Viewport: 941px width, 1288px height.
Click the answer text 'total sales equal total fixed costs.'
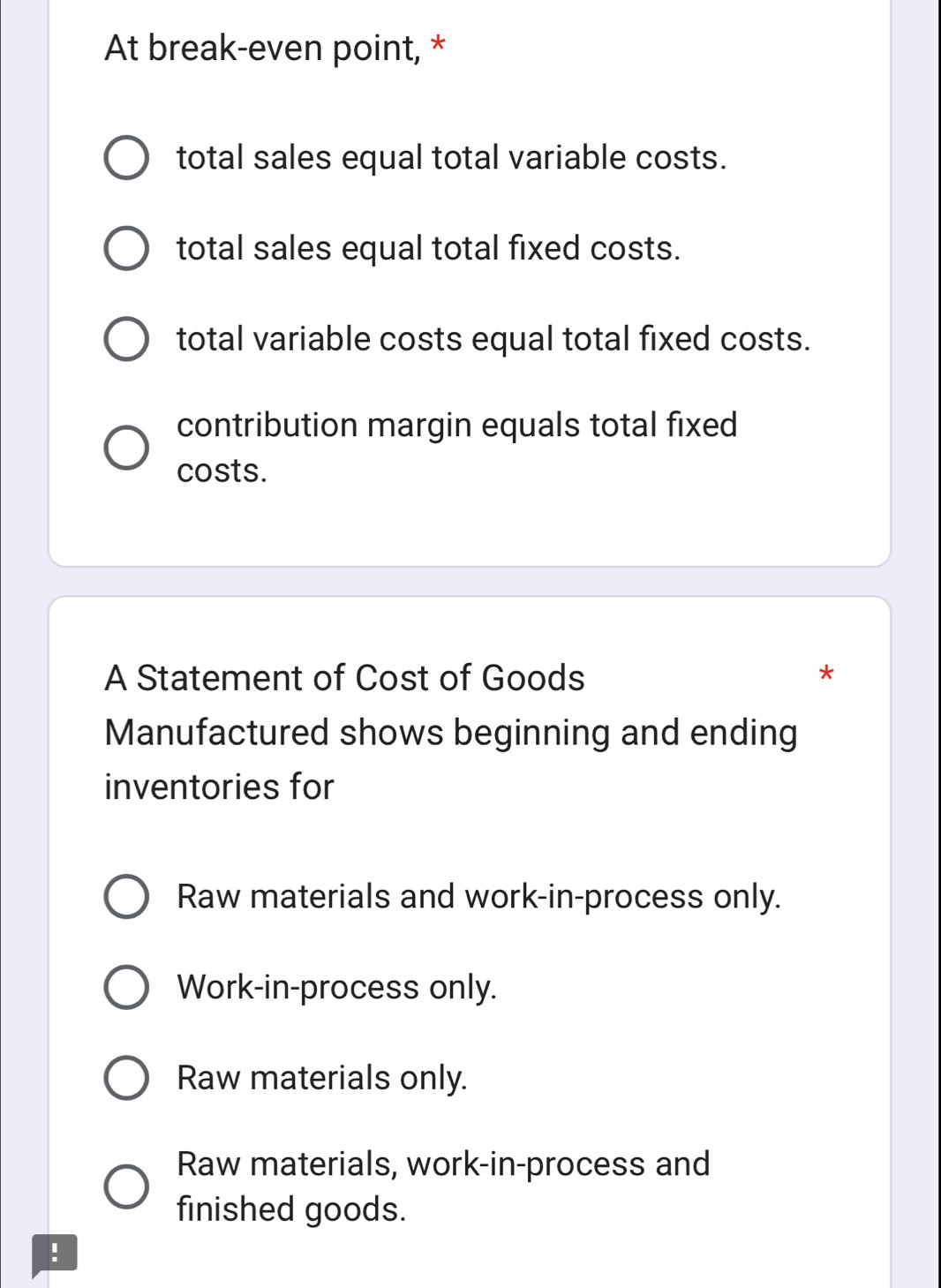428,249
